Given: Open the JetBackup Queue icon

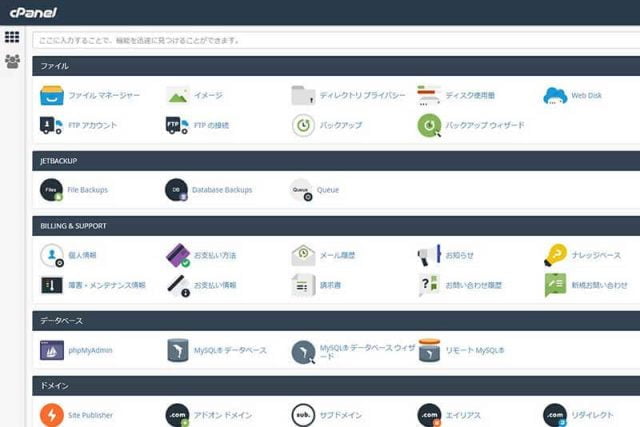Looking at the screenshot, I should click(x=301, y=190).
